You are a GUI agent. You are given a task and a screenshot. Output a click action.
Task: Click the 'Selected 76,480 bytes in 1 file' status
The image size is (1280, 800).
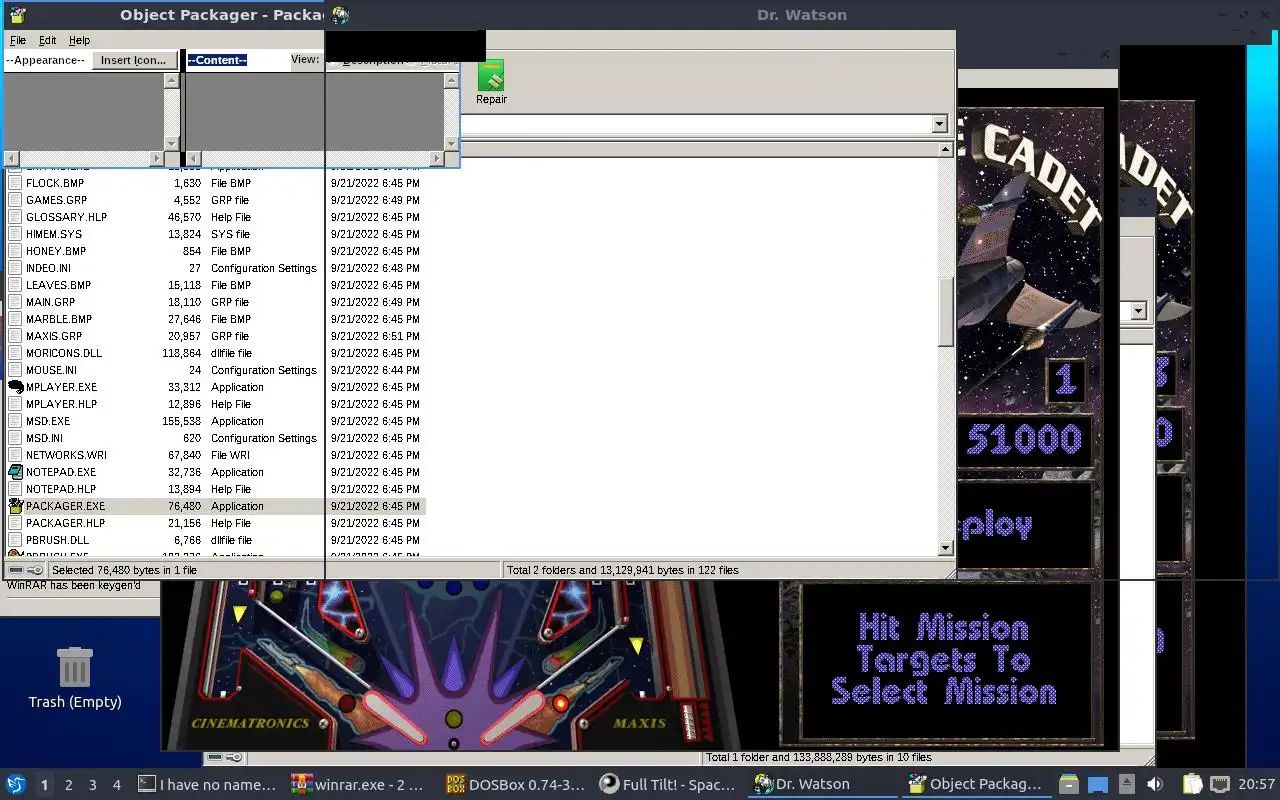click(x=124, y=570)
